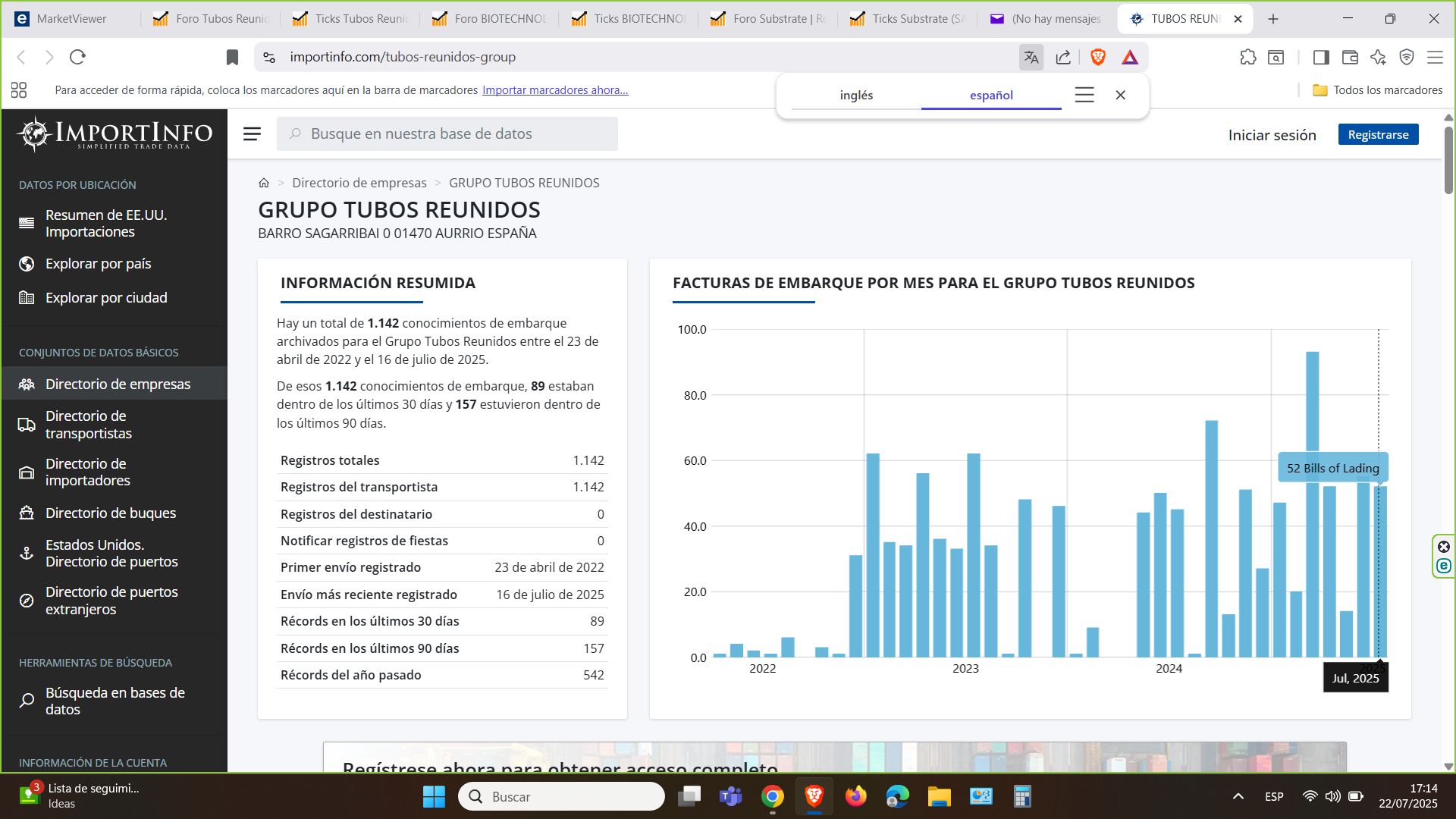Click Brave Rewards triangle icon
1456x819 pixels.
(x=1130, y=57)
